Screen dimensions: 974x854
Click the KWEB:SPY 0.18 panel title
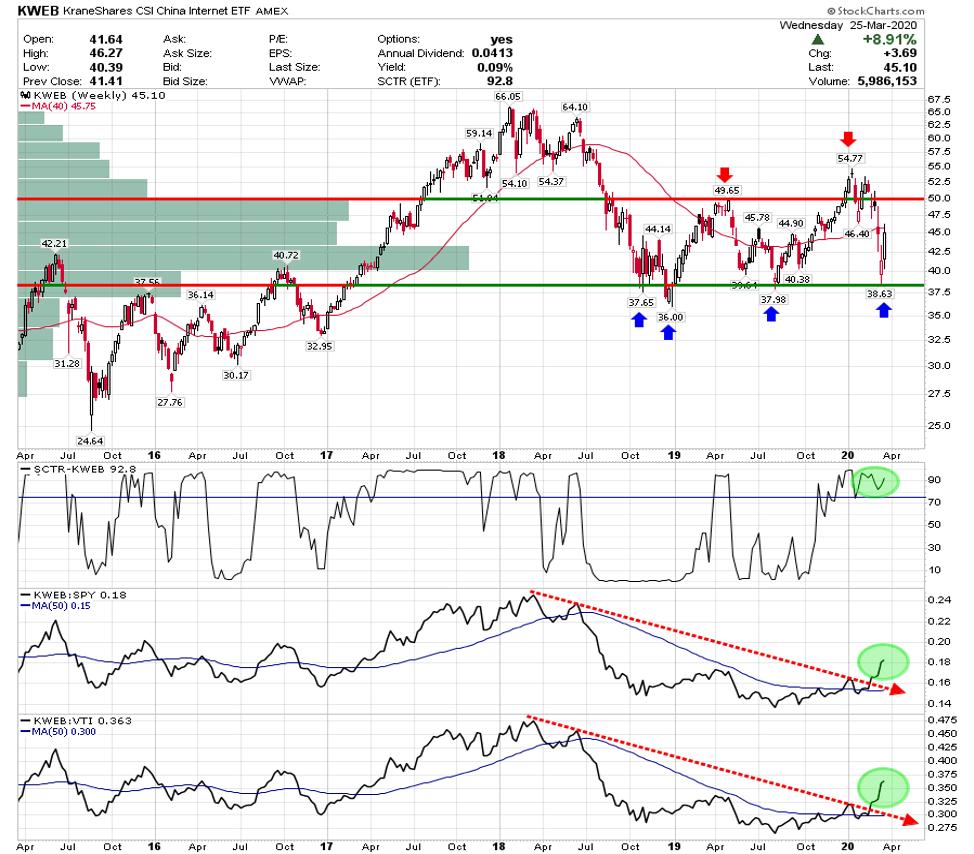coord(66,595)
